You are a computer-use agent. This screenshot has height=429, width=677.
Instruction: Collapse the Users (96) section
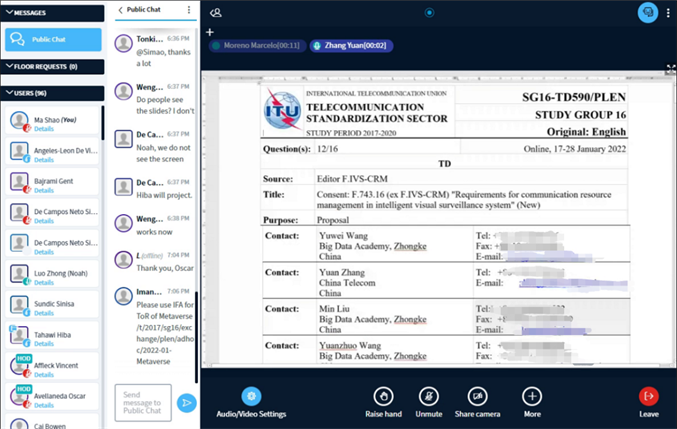52,93
